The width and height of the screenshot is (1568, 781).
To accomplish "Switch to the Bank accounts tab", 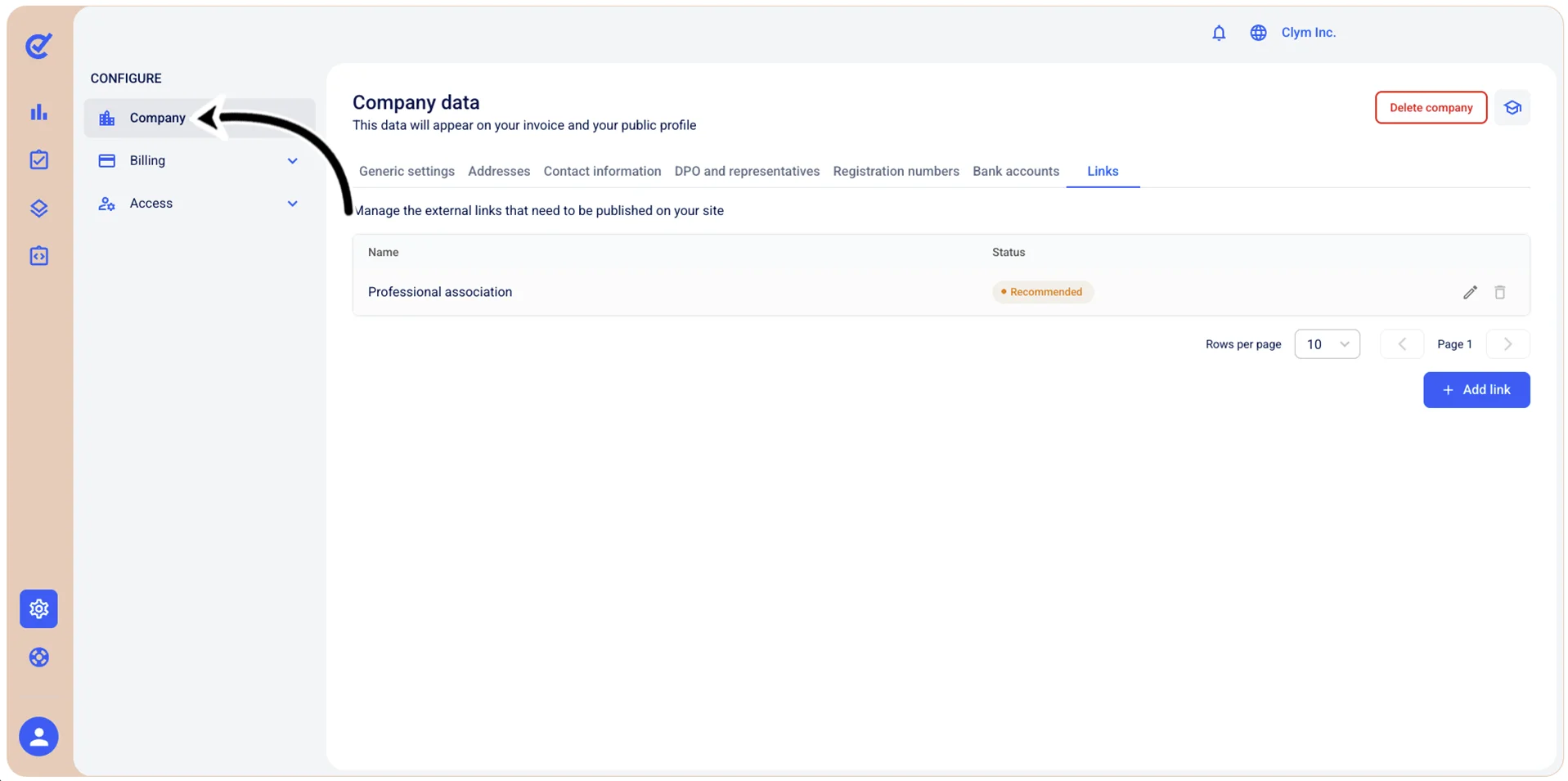I will pyautogui.click(x=1016, y=171).
